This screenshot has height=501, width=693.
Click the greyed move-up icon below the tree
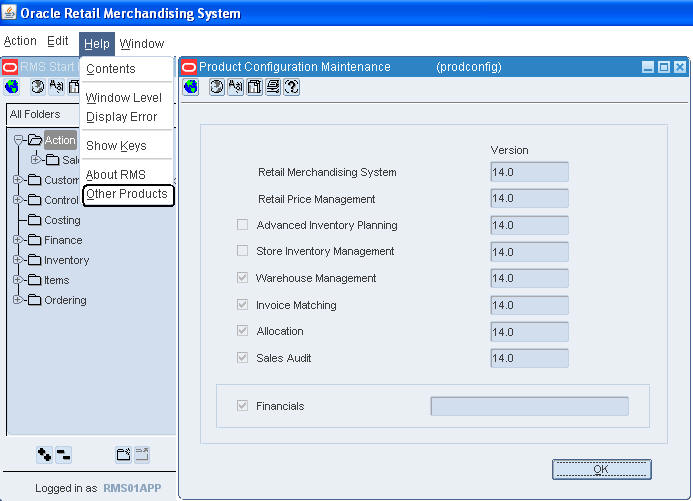click(142, 454)
